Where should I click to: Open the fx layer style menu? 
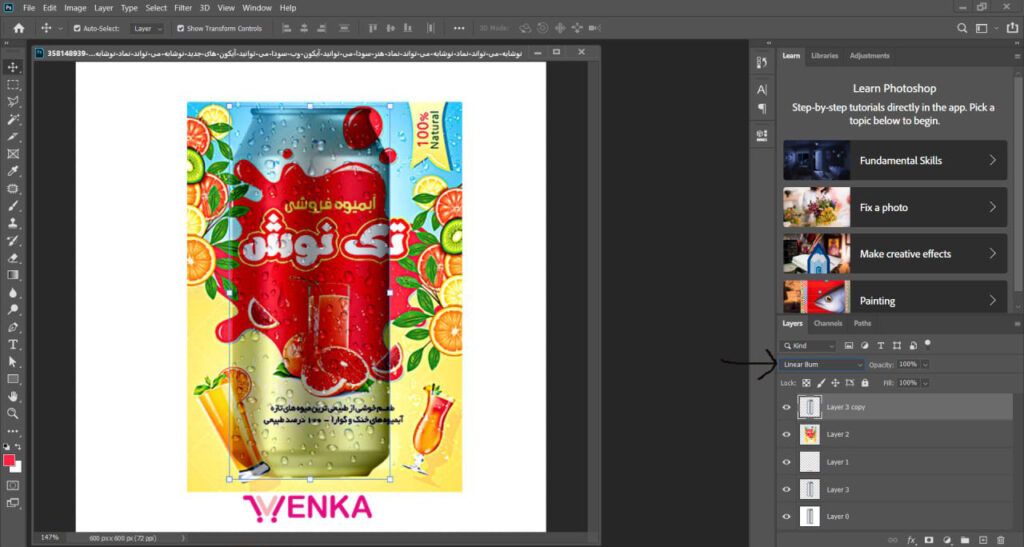tap(911, 540)
